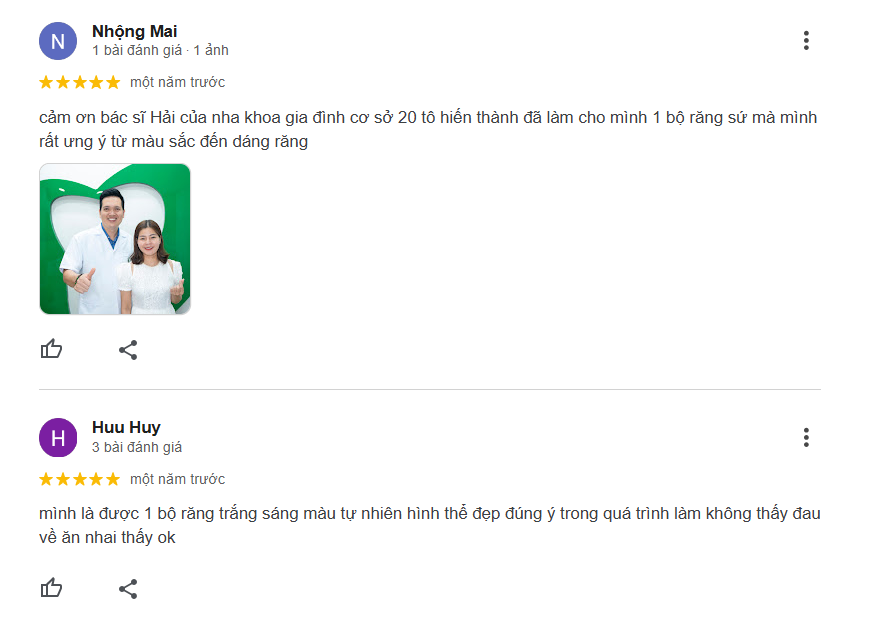
Task: Click Nhộng Mai's review text about bác sĩ Hải
Action: 428,130
